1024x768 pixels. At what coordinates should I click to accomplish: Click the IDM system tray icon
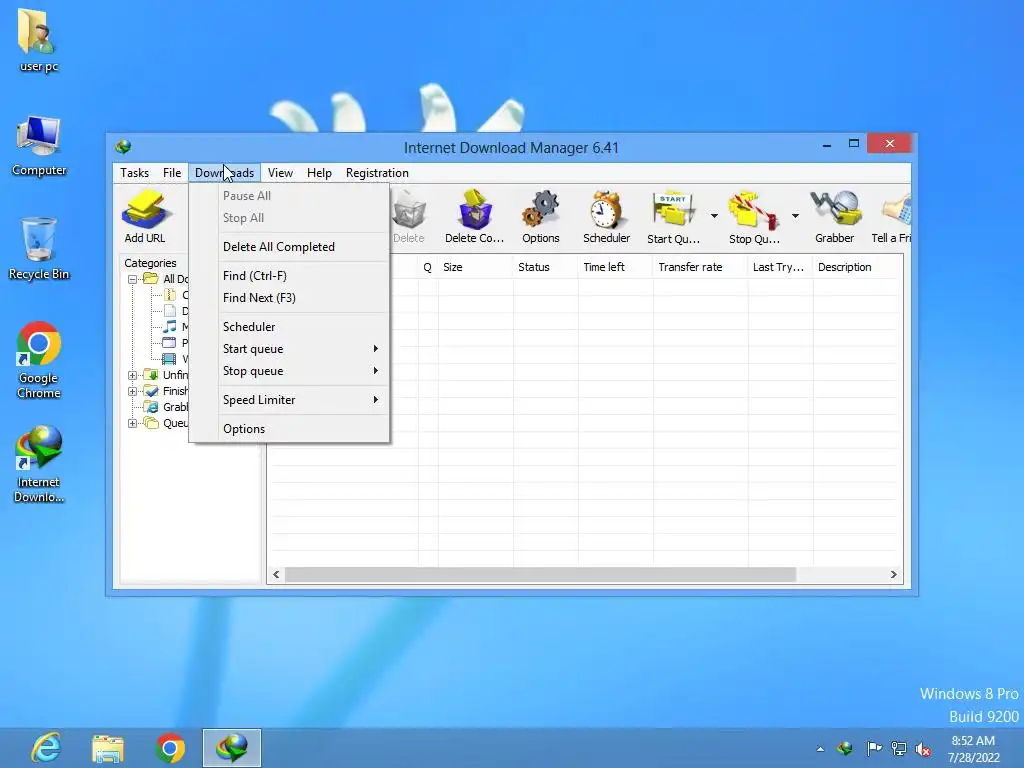(845, 748)
